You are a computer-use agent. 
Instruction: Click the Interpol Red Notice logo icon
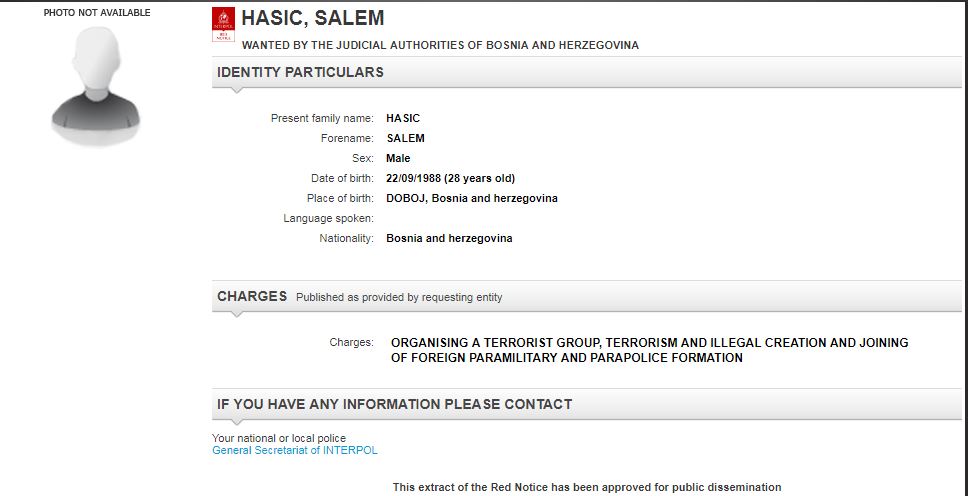(225, 25)
